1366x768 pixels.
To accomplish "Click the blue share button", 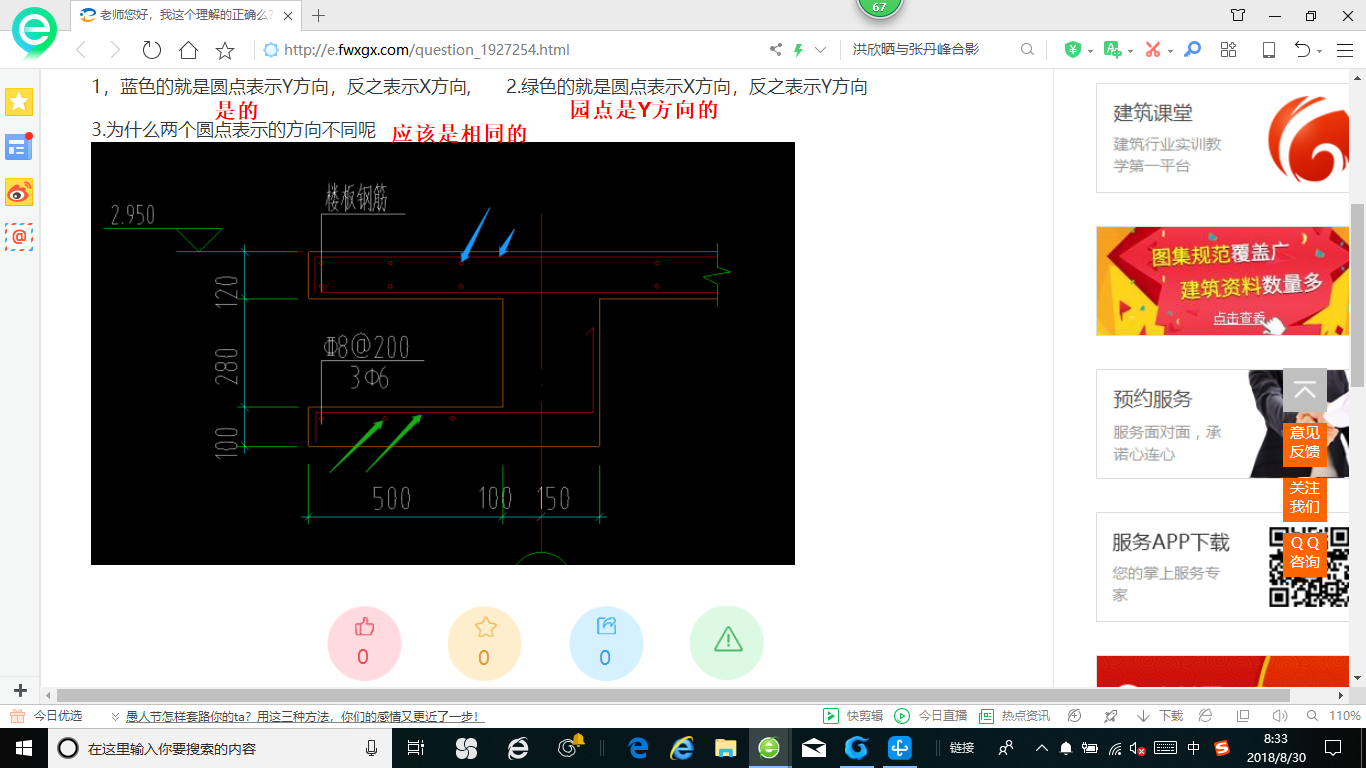I will click(606, 643).
